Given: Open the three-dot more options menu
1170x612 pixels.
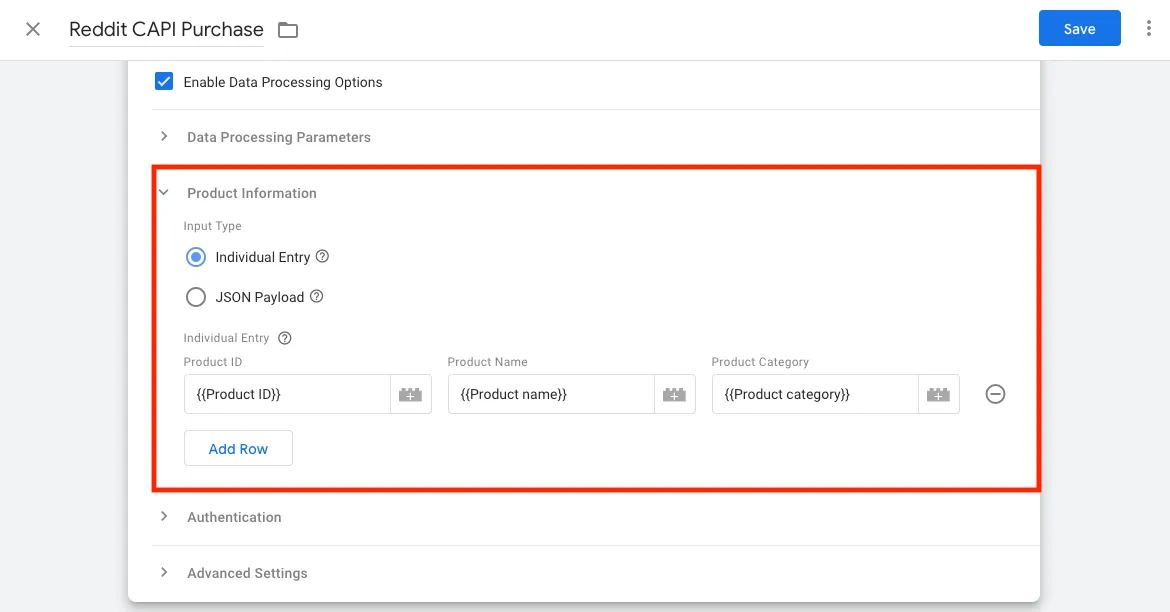Looking at the screenshot, I should tap(1148, 28).
